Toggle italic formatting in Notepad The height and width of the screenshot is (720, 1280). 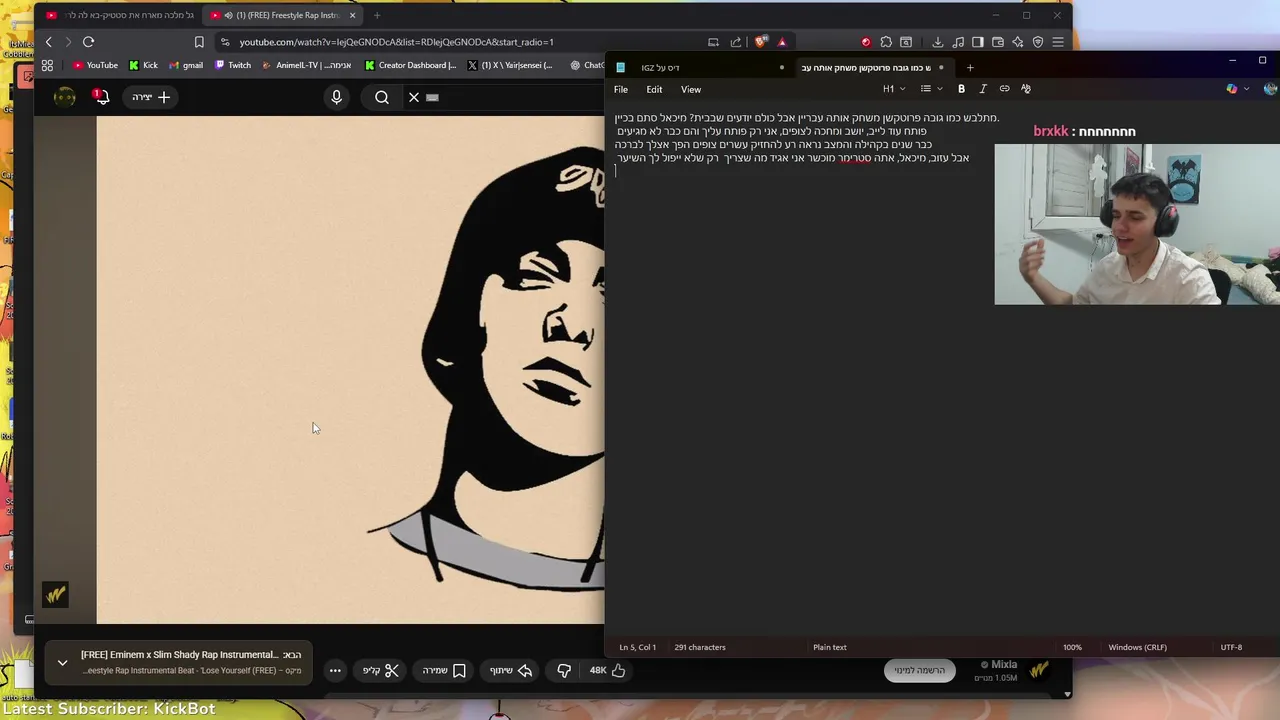click(x=983, y=89)
